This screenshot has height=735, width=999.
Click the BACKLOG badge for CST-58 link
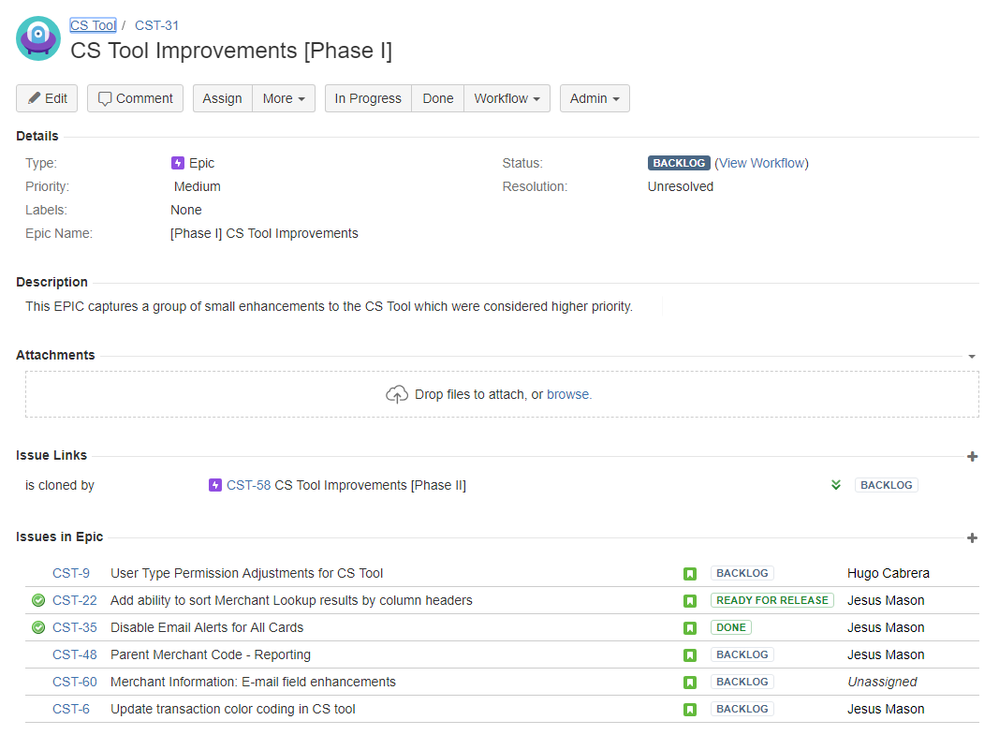pos(886,485)
